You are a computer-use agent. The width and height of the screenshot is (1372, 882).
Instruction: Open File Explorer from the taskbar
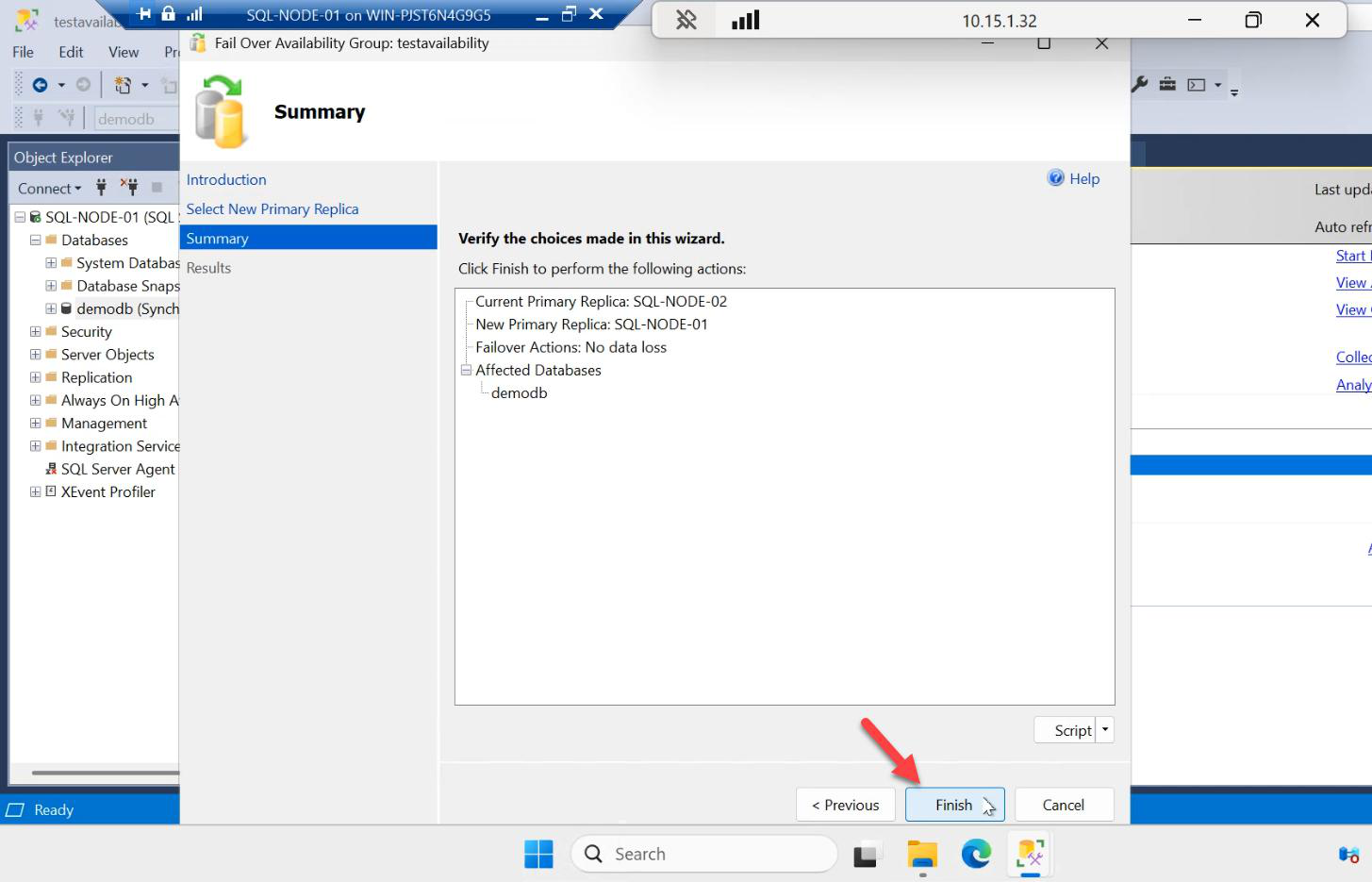[921, 854]
